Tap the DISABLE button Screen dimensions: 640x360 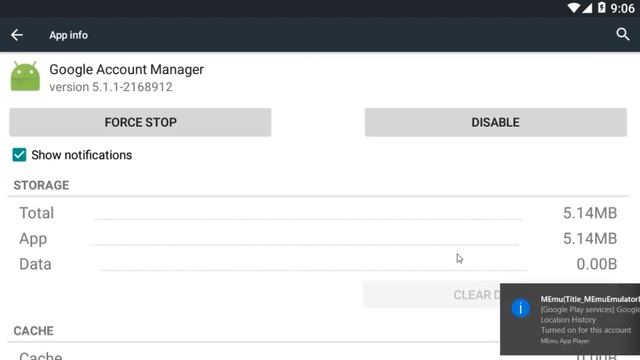tap(496, 122)
